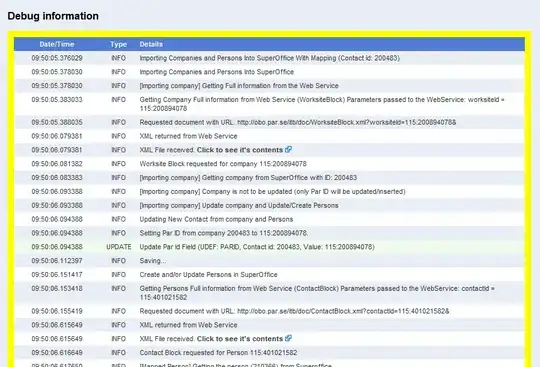Click timestamp 09:50:06.155419
This screenshot has width=540, height=367.
(57, 311)
